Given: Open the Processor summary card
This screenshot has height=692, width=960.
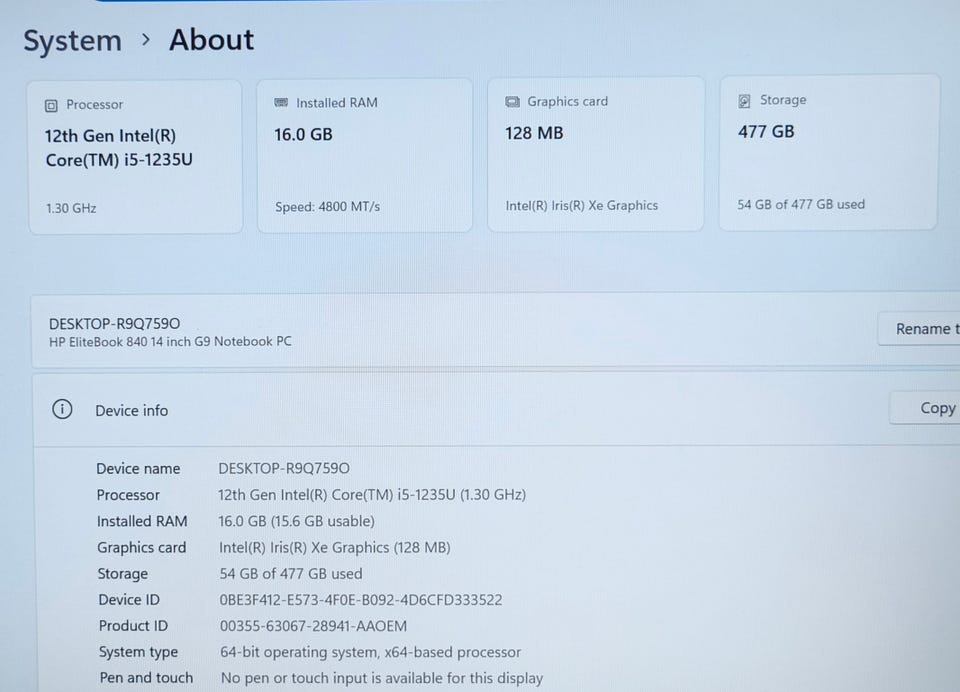Looking at the screenshot, I should tap(135, 157).
